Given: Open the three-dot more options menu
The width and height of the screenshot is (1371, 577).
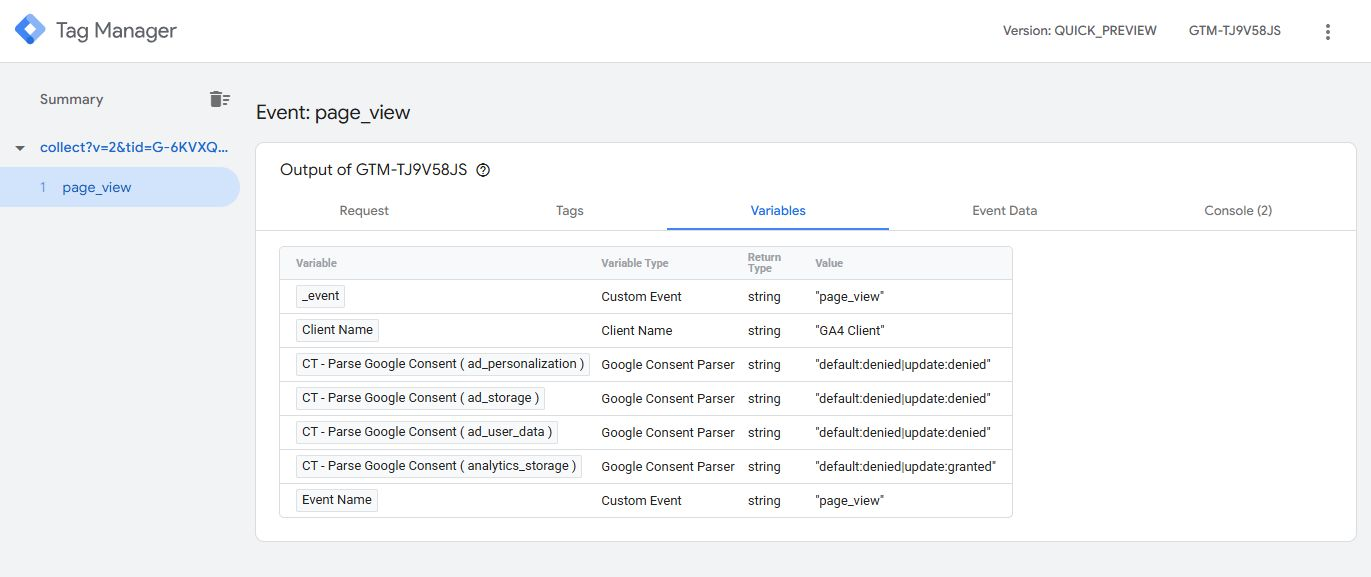Looking at the screenshot, I should coord(1328,31).
